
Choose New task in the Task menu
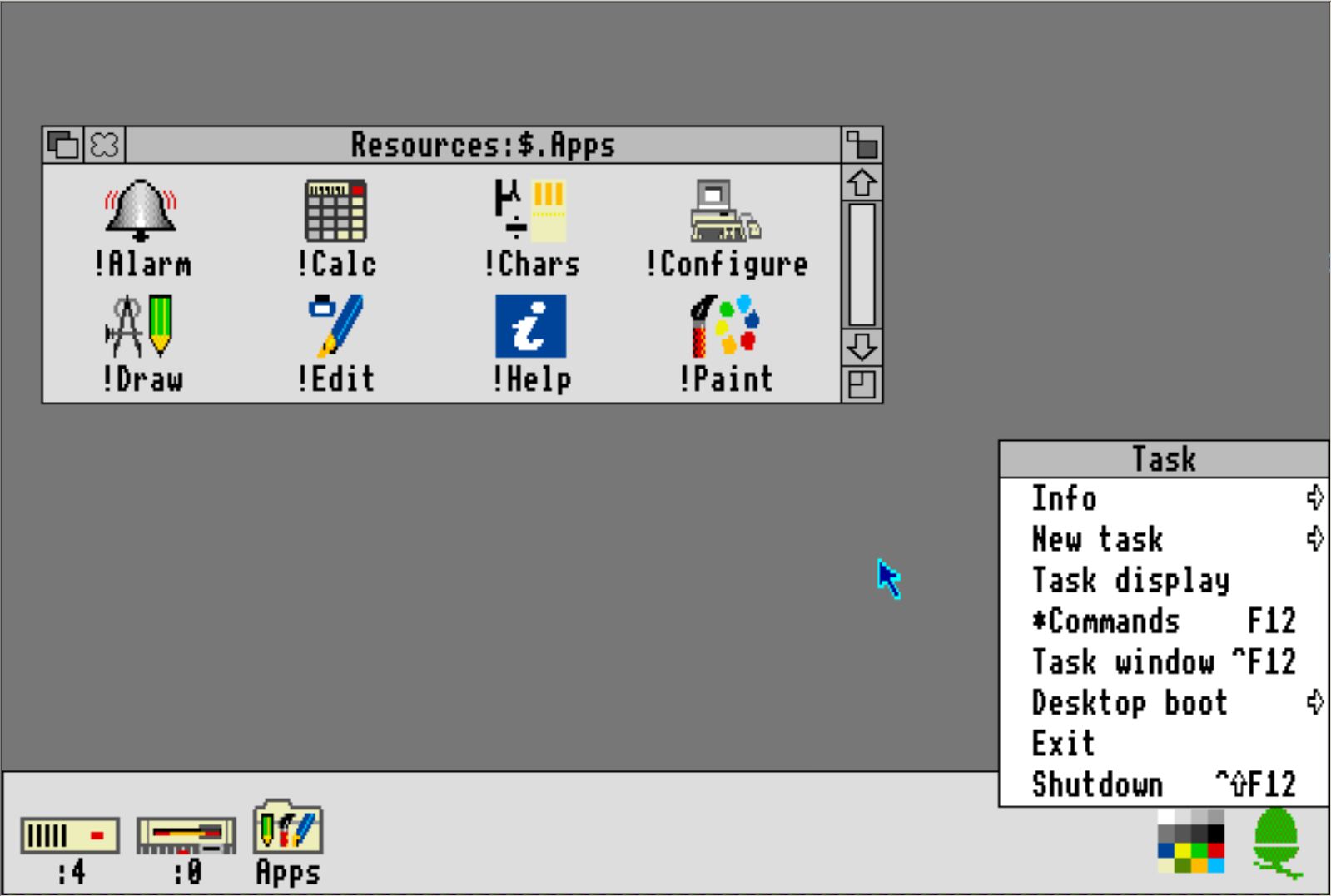coord(1164,539)
